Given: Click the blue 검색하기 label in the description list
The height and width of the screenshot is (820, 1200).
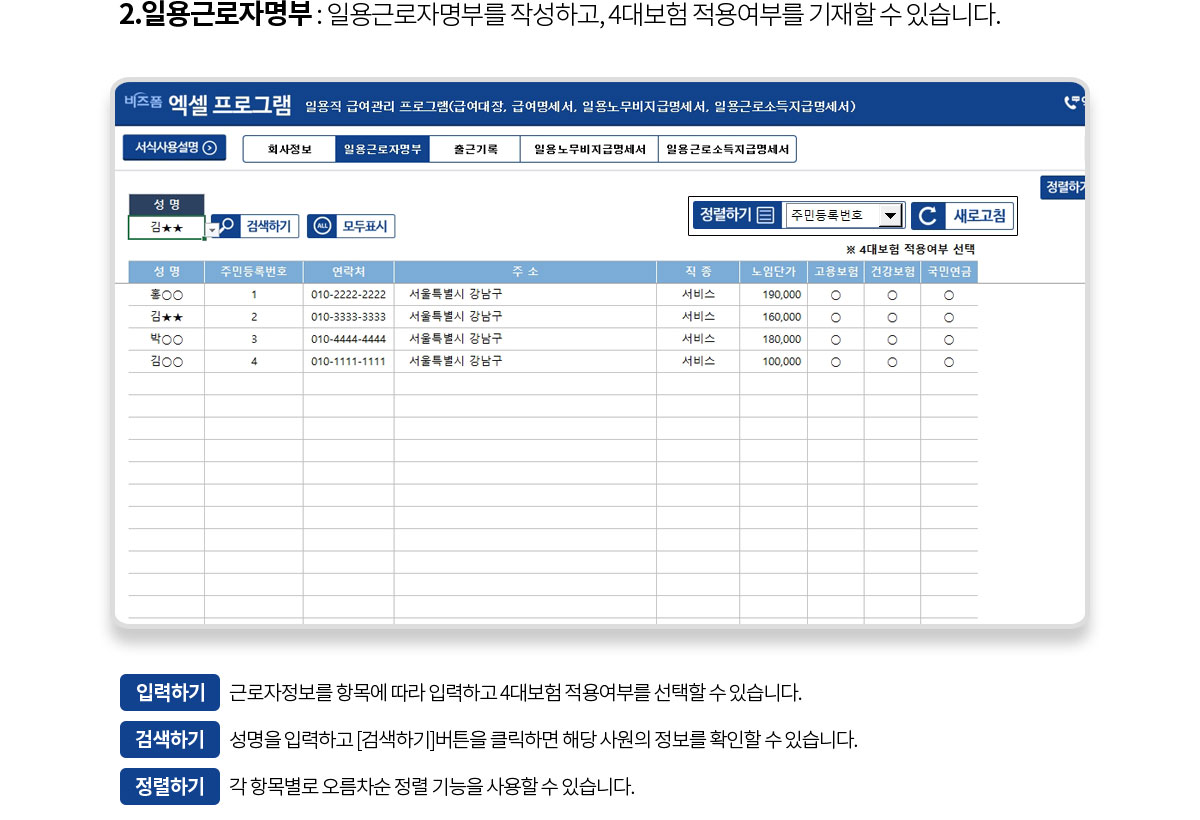Looking at the screenshot, I should pos(170,740).
